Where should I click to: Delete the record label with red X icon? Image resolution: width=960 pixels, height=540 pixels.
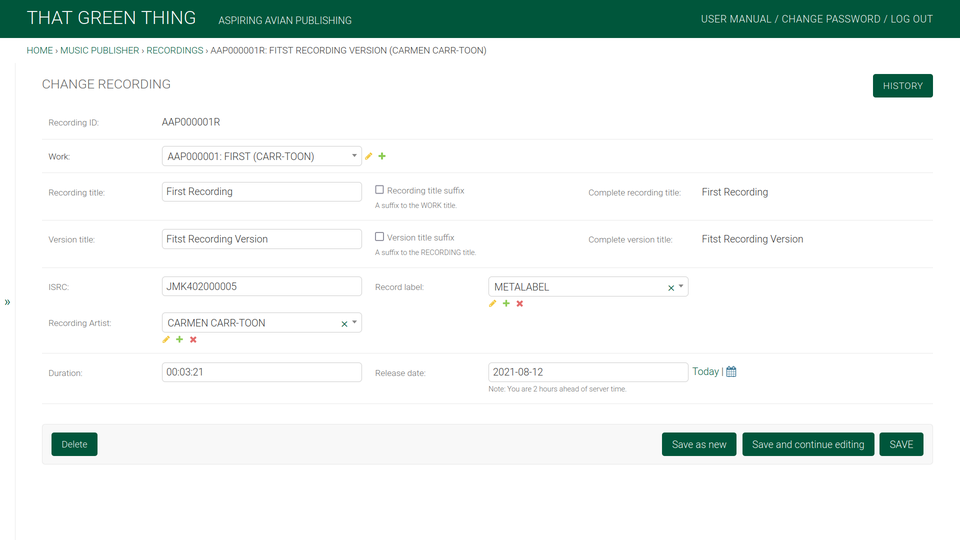tap(520, 304)
